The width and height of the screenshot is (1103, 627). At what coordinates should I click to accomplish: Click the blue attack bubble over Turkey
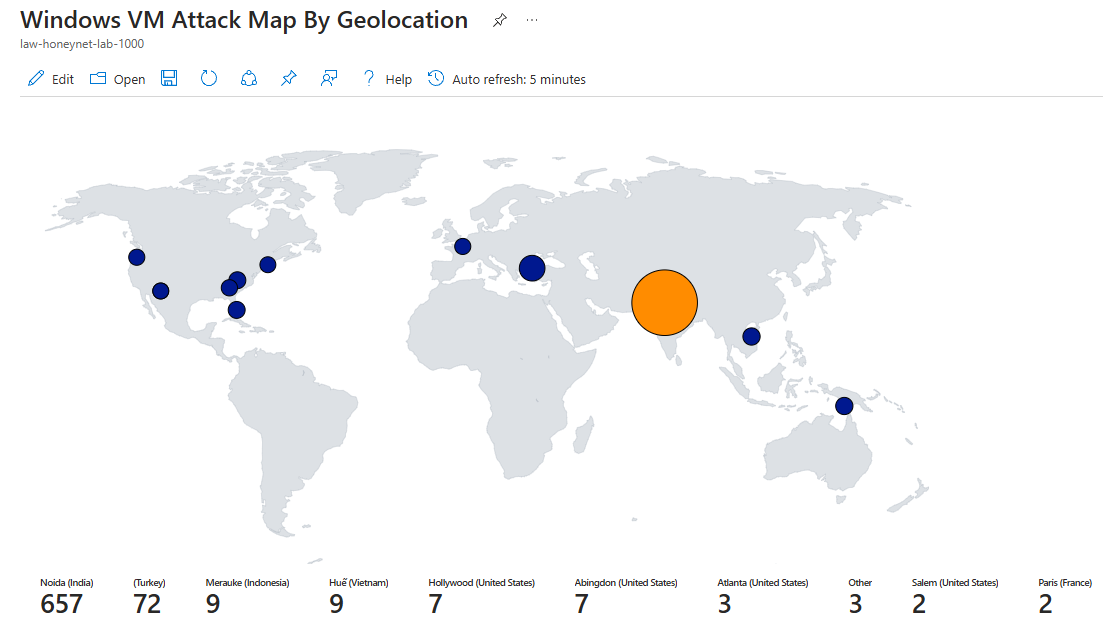531,267
